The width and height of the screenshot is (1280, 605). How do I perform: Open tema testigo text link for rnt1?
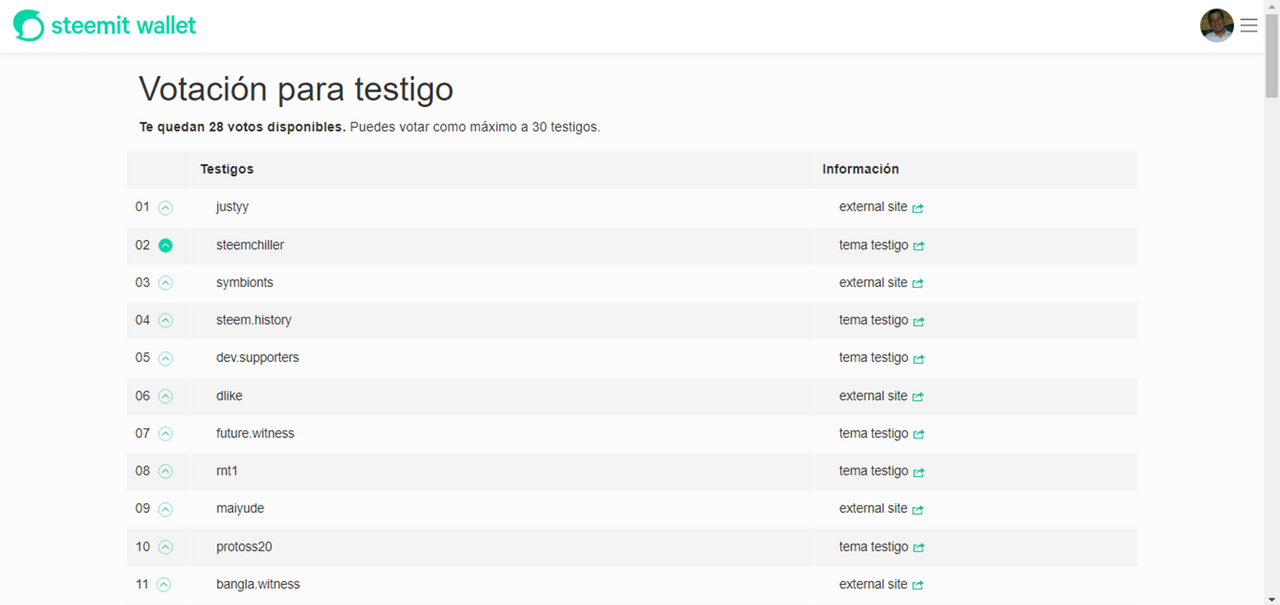pyautogui.click(x=873, y=471)
